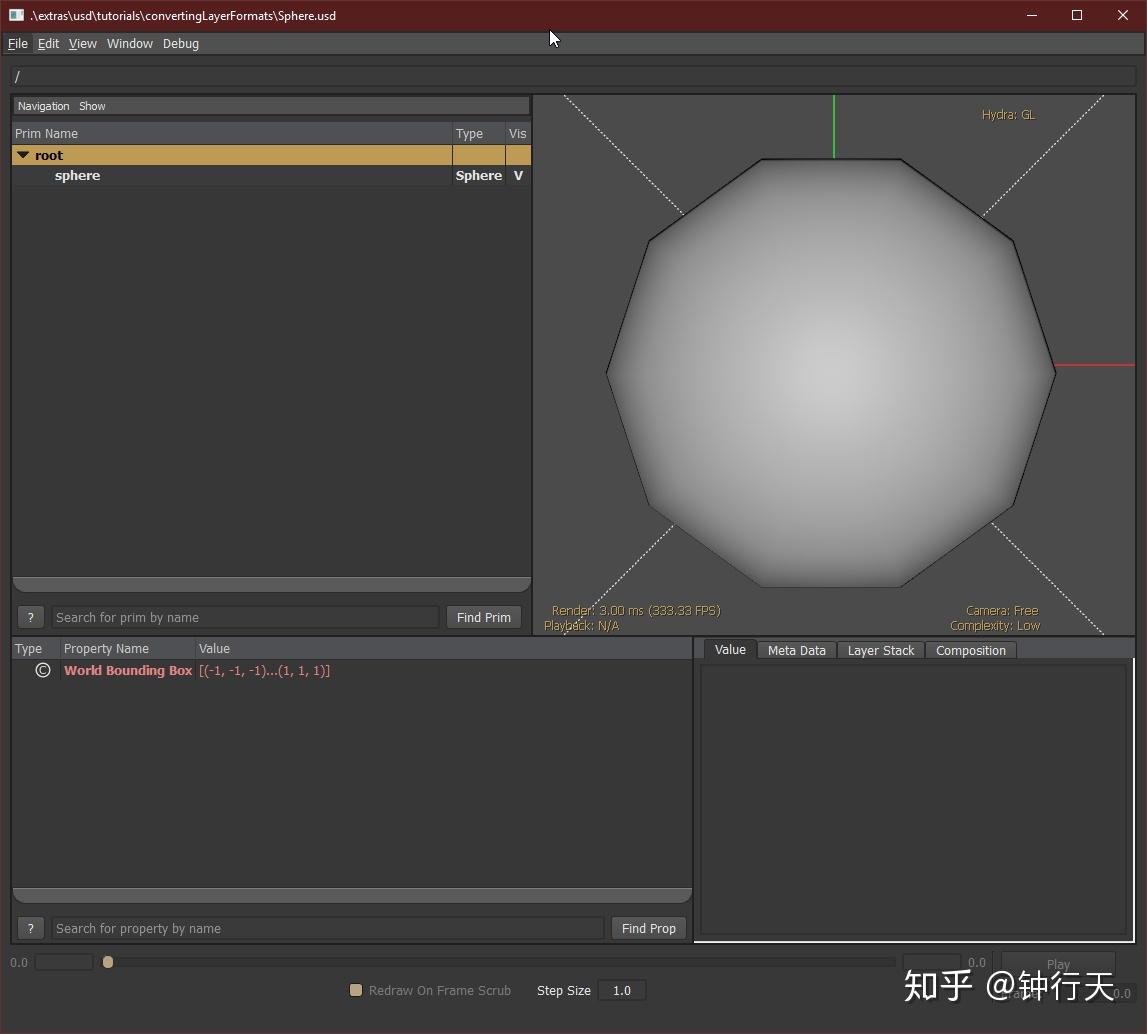The image size is (1147, 1034).
Task: Open the Debug menu
Action: [181, 44]
